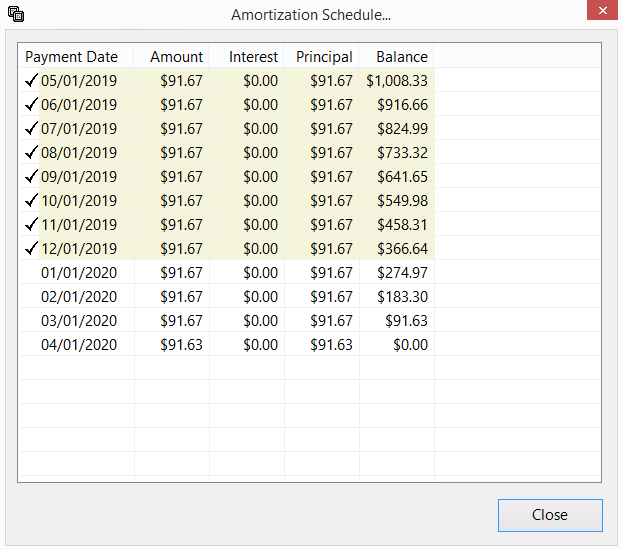Click the checkmark beside 05/01/2019 payment
Viewport: 623px width, 550px height.
[x=32, y=81]
